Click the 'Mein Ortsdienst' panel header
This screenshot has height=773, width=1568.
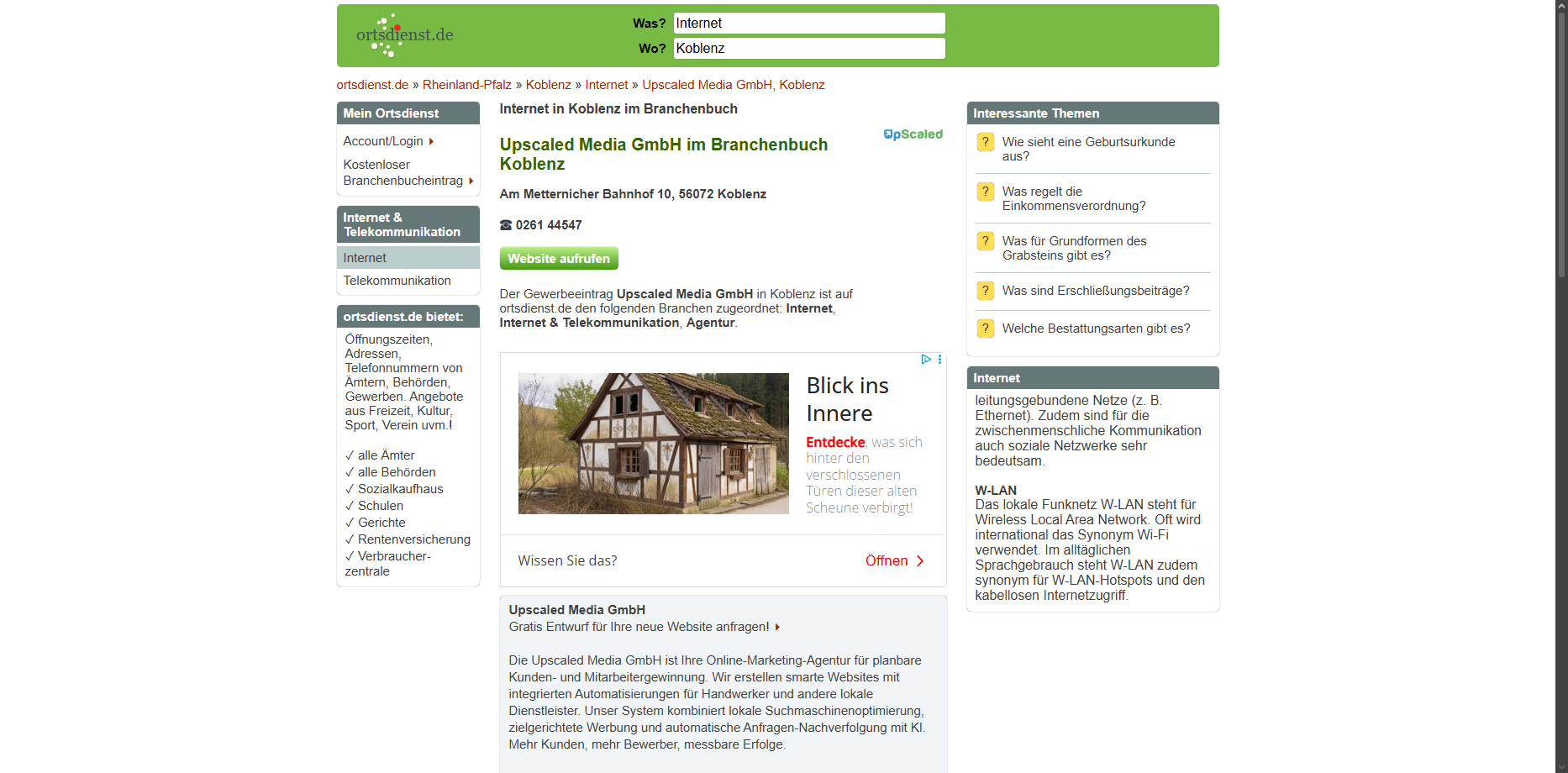(x=408, y=113)
